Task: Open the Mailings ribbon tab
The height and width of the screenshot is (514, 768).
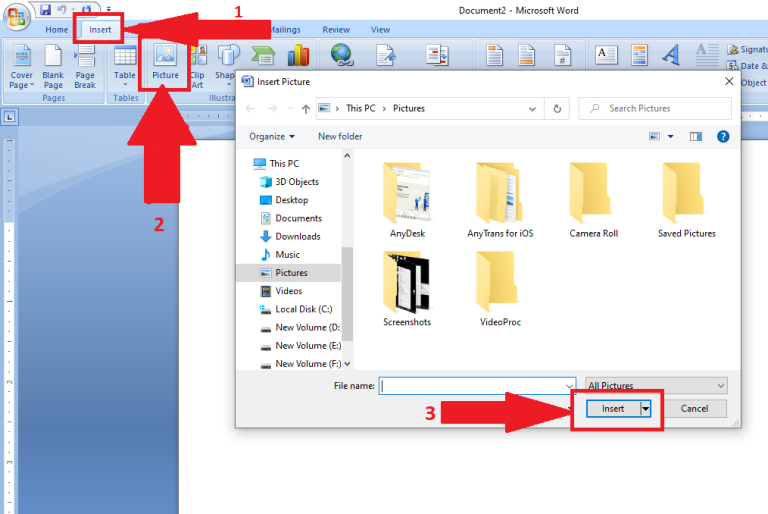Action: coord(286,29)
